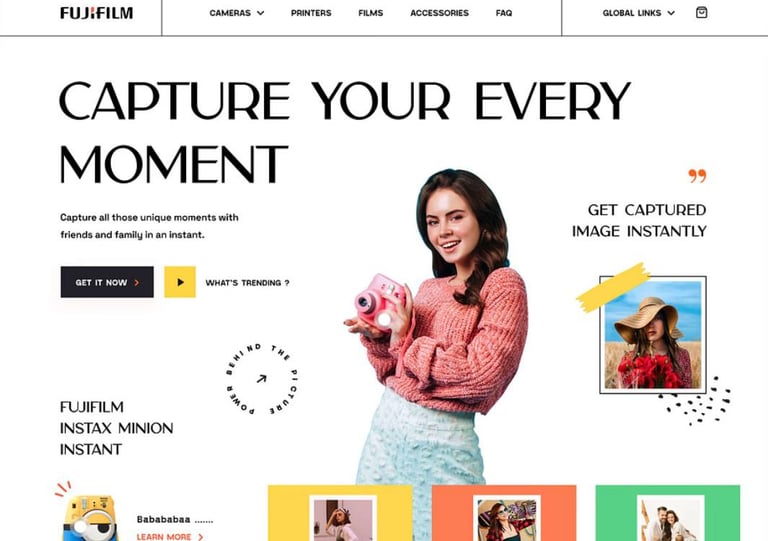768x541 pixels.
Task: Follow the Learn More link
Action: coord(164,537)
